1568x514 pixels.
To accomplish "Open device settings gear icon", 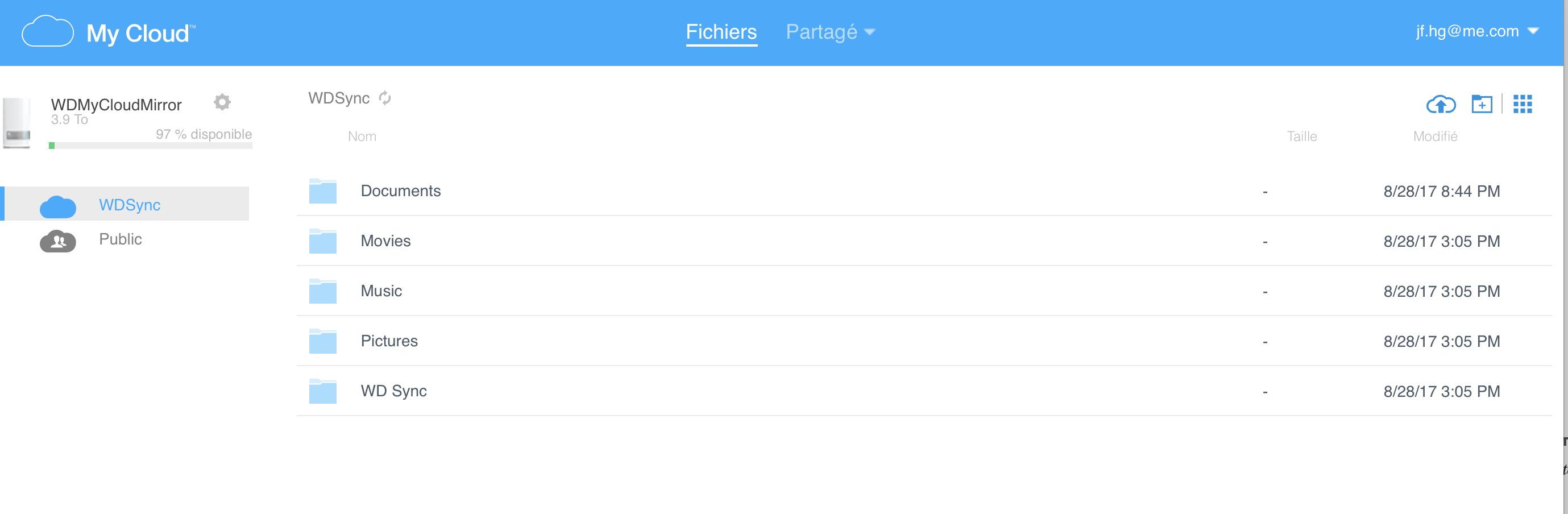I will pyautogui.click(x=222, y=102).
